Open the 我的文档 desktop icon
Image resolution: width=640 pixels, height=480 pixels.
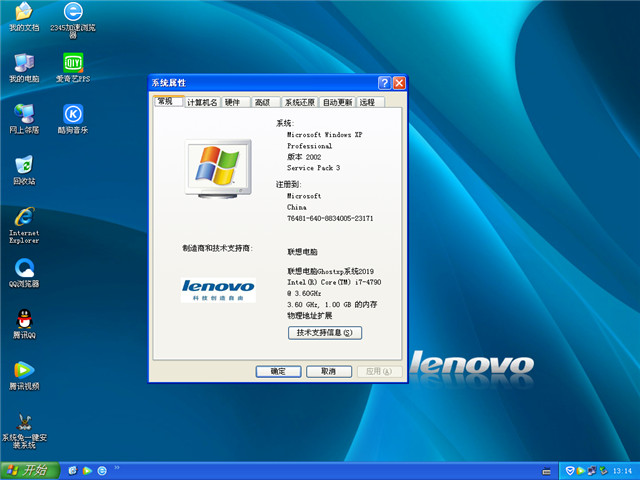click(24, 16)
